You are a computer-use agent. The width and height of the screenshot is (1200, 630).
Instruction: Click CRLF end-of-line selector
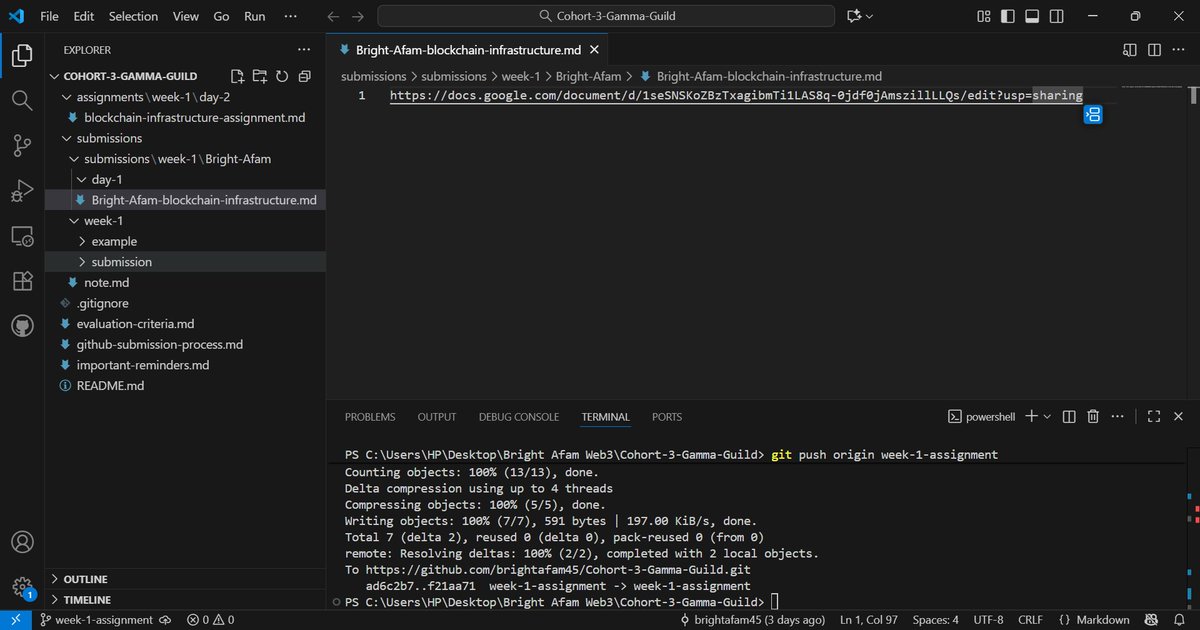[x=1029, y=620]
